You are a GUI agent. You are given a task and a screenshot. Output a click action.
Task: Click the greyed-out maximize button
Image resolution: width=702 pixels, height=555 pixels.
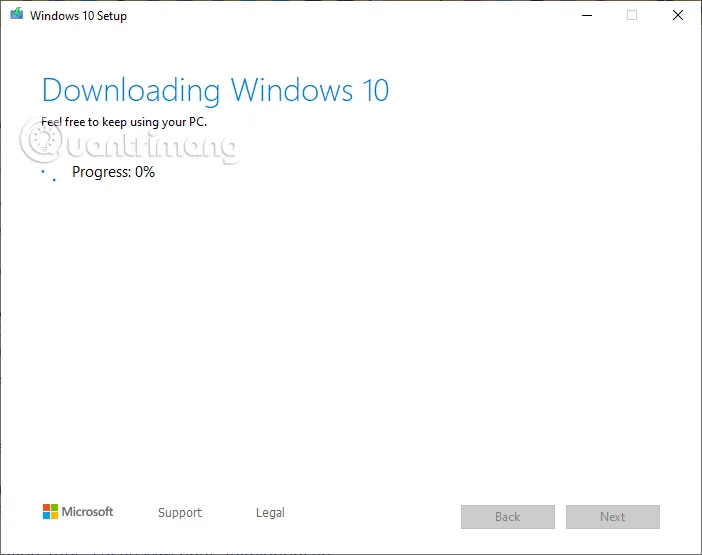point(632,15)
